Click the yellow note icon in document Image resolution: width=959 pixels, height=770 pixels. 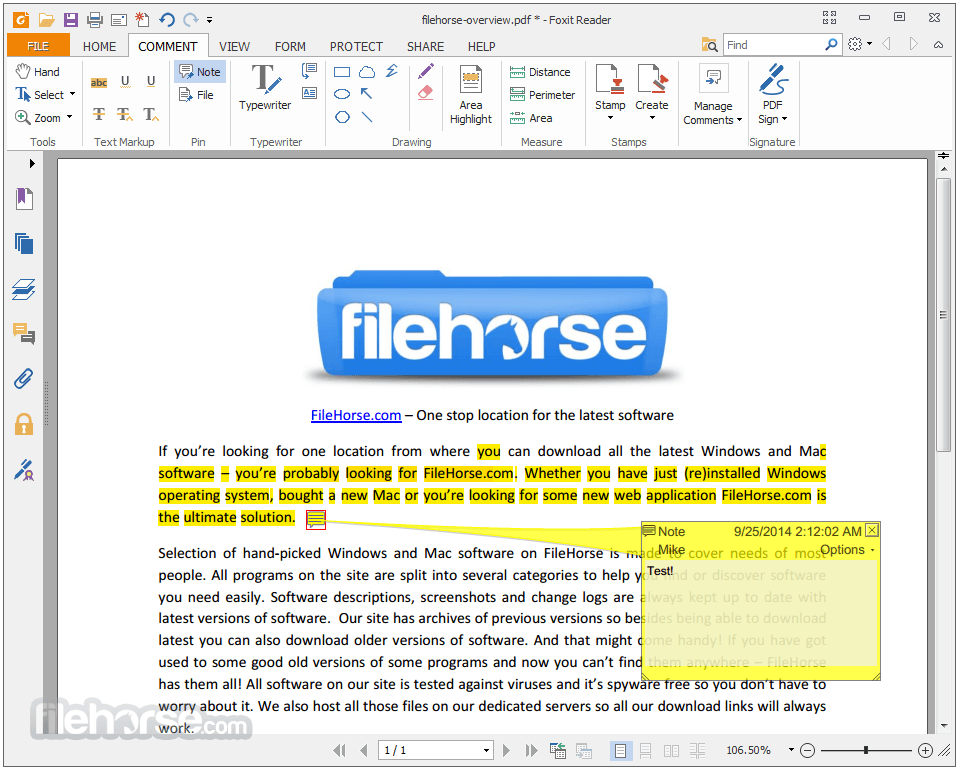tap(316, 520)
